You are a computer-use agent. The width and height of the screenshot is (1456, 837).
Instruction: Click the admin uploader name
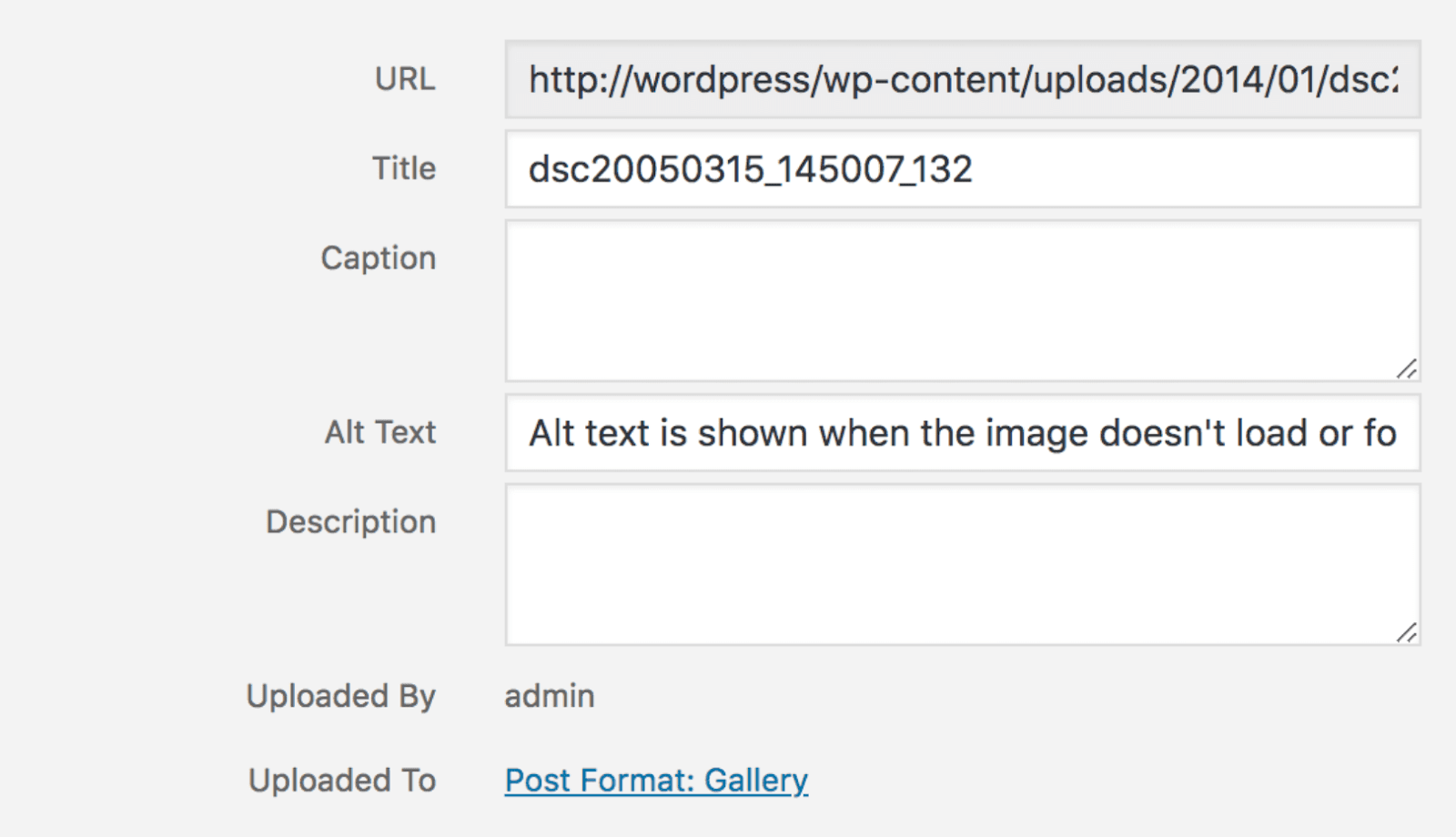550,697
